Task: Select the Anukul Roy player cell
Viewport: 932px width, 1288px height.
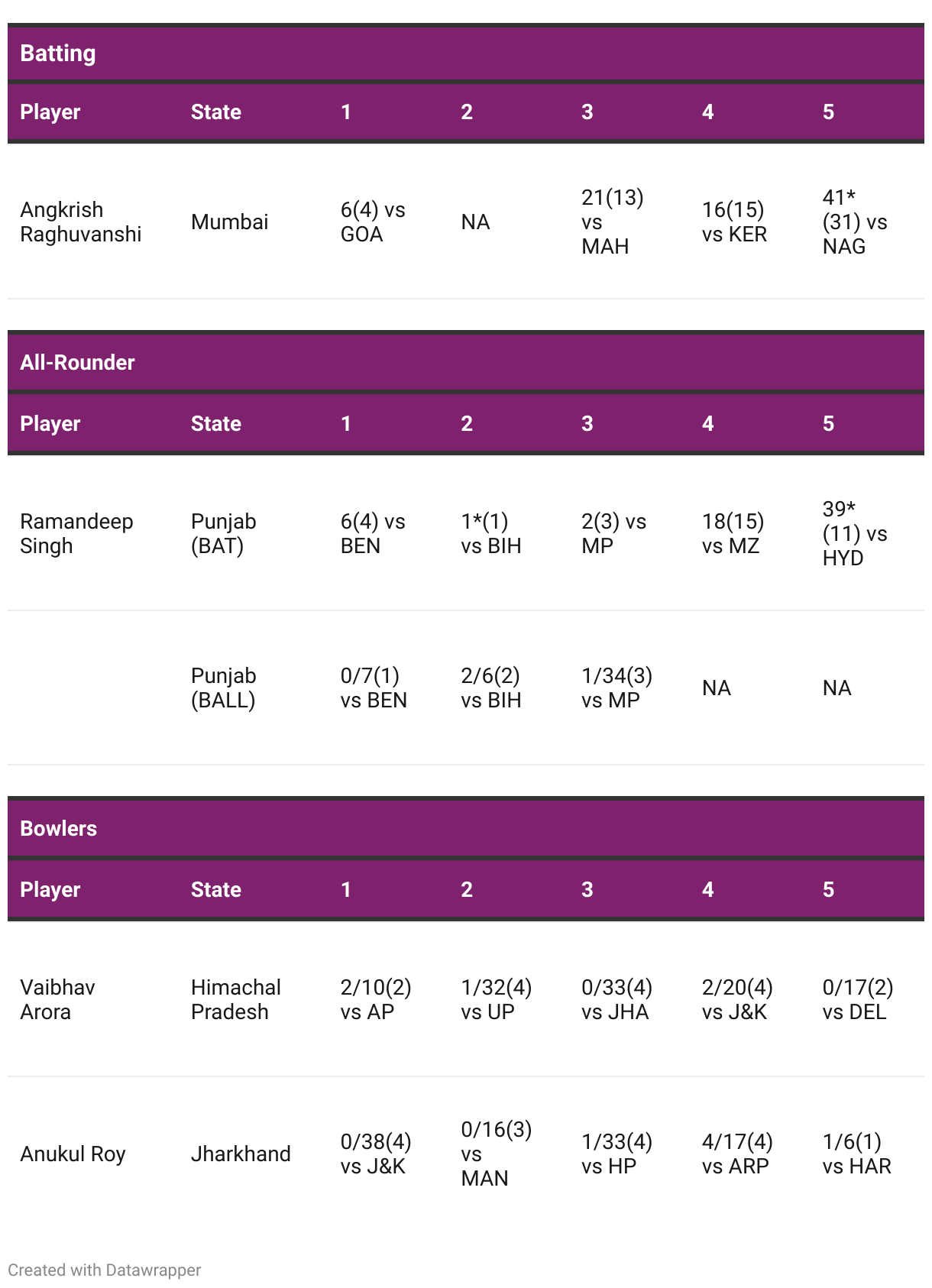Action: coord(73,1154)
